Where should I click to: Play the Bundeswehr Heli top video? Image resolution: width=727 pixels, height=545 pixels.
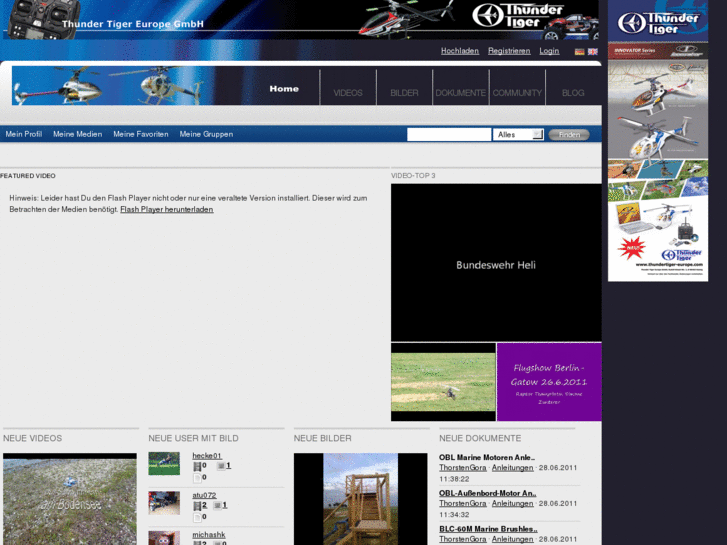pyautogui.click(x=496, y=263)
